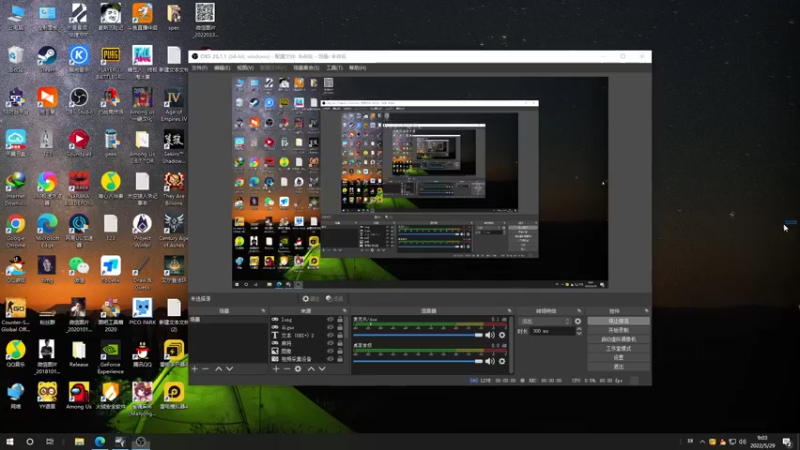Image resolution: width=800 pixels, height=450 pixels.
Task: Adjust the Mic/Aux volume slider
Action: [418, 335]
